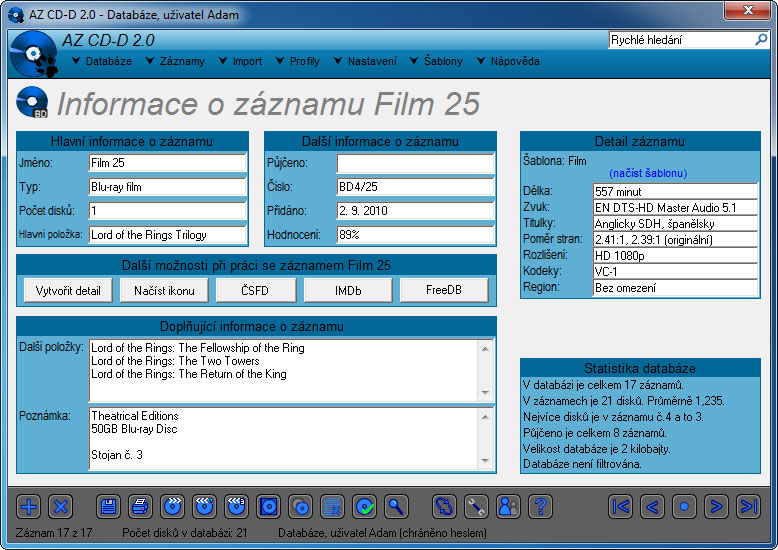Click the users profile icon
778x550 pixels.
[x=509, y=506]
